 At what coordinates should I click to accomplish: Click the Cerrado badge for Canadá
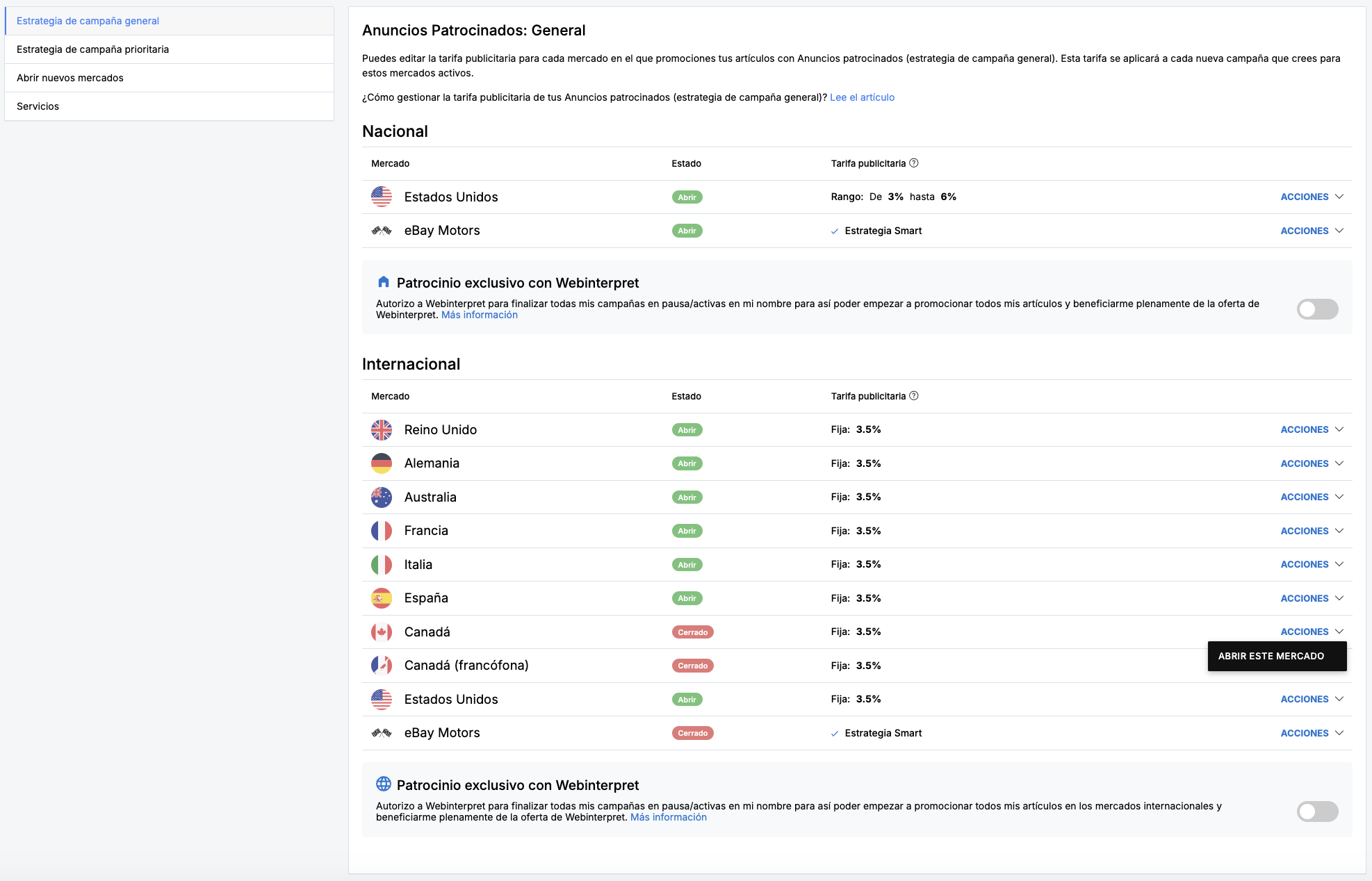click(x=693, y=632)
